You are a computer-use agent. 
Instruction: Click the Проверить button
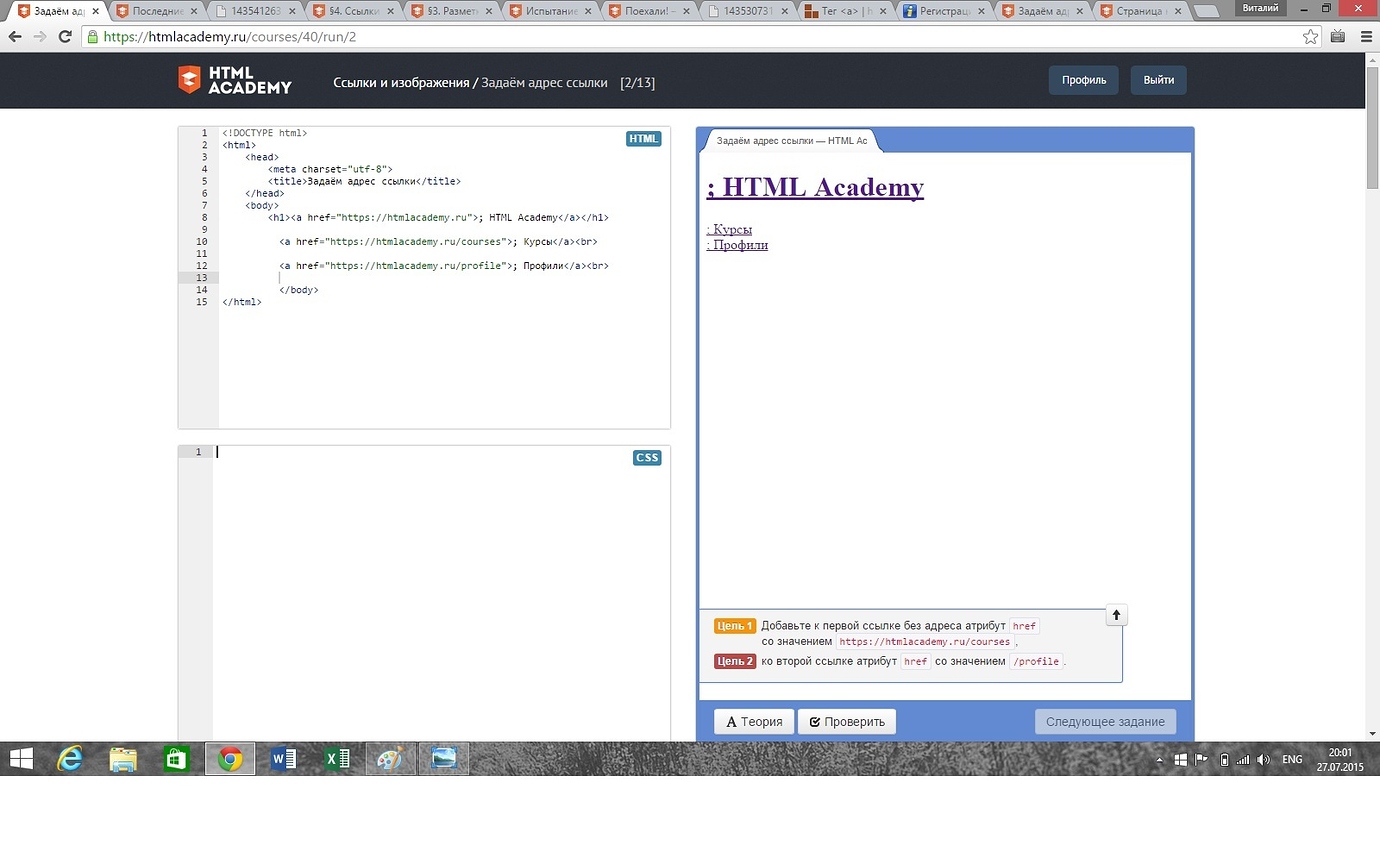coord(847,722)
